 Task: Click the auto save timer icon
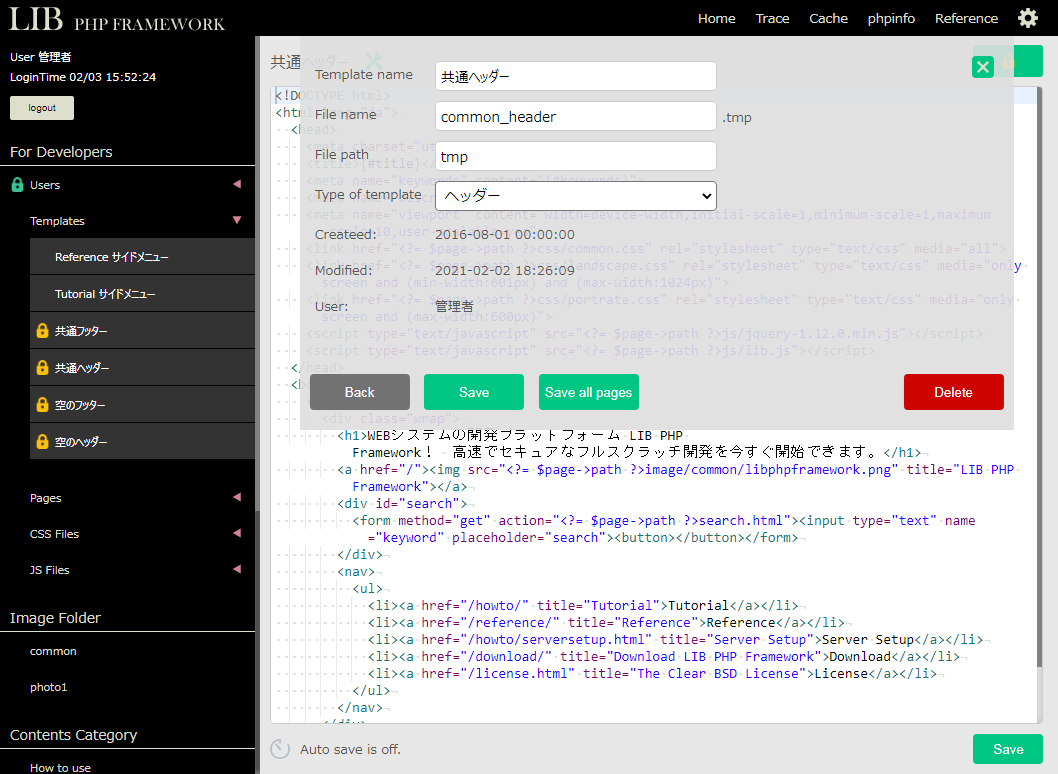(x=281, y=749)
